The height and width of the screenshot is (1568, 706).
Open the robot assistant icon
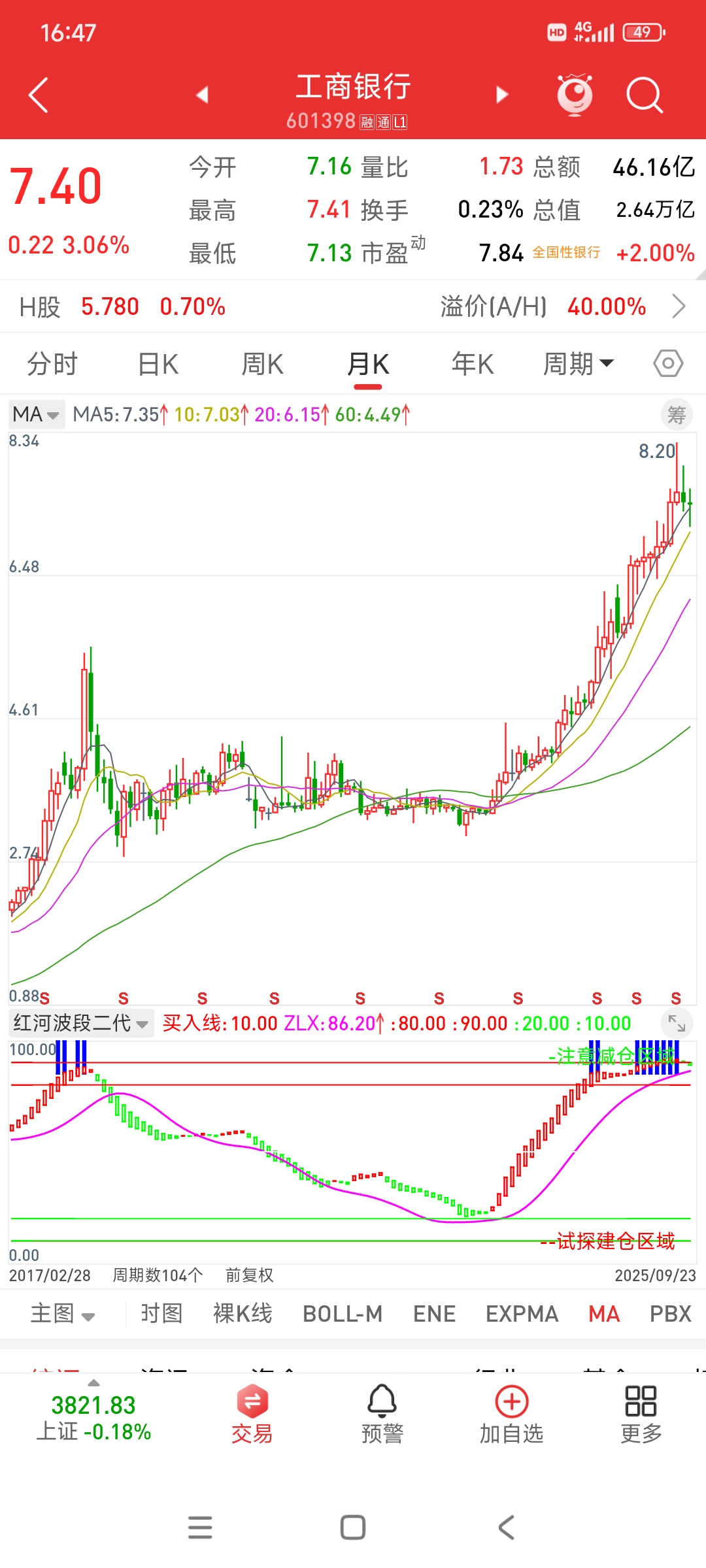(575, 95)
